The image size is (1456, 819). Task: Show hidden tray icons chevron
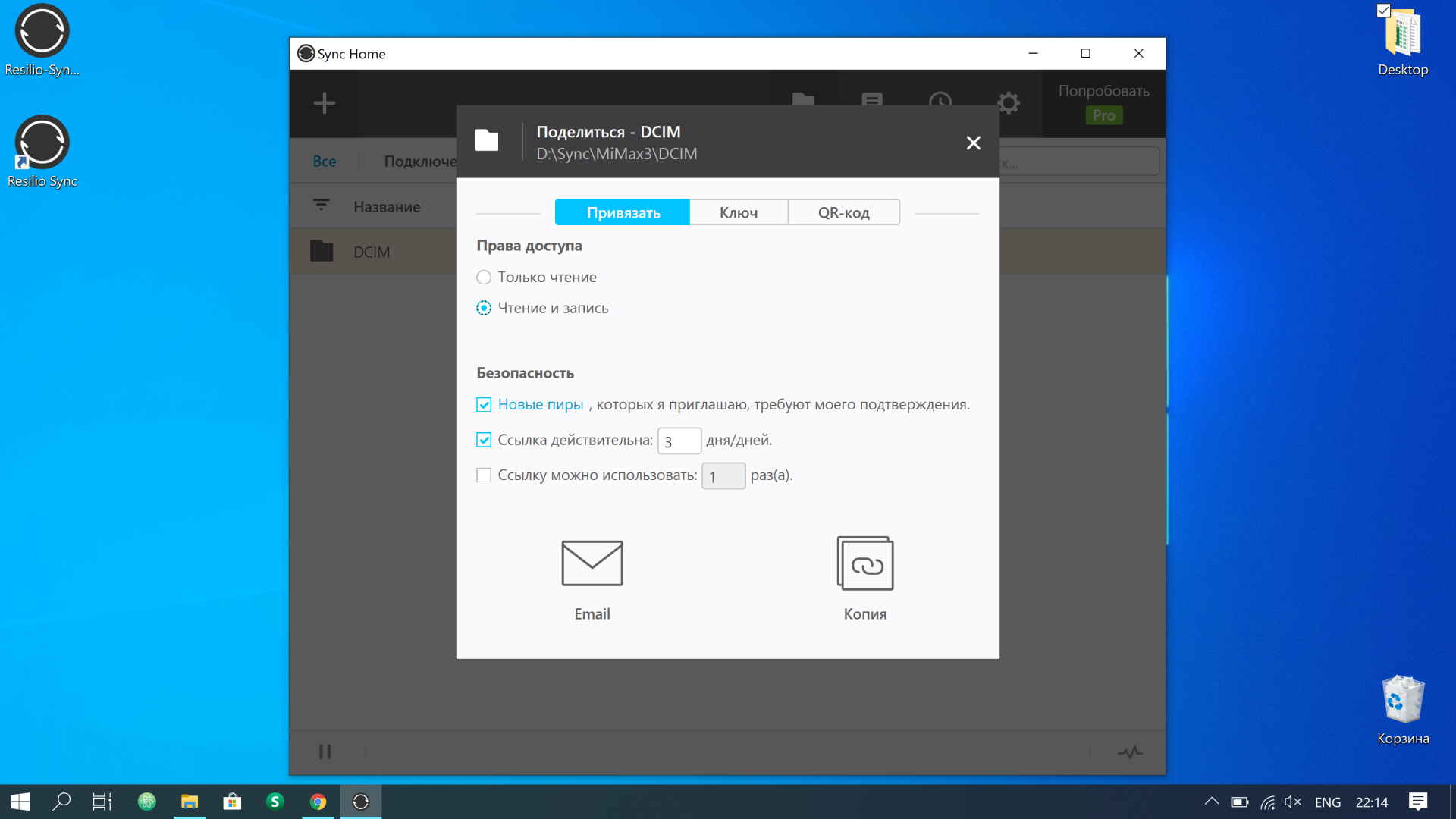click(1212, 802)
